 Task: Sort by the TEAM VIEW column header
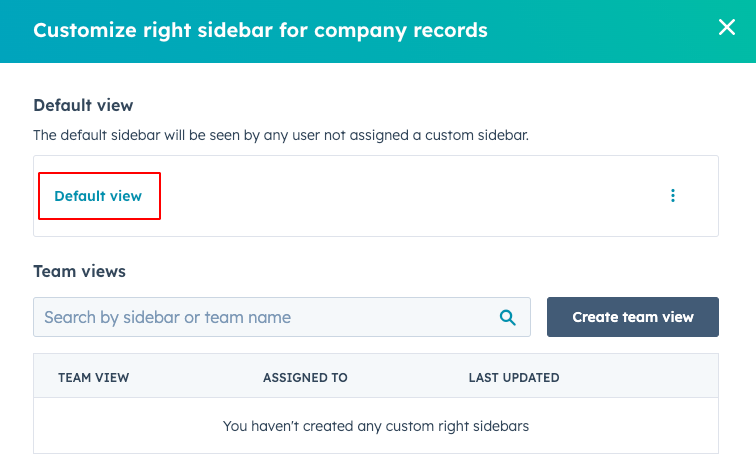[x=94, y=377]
